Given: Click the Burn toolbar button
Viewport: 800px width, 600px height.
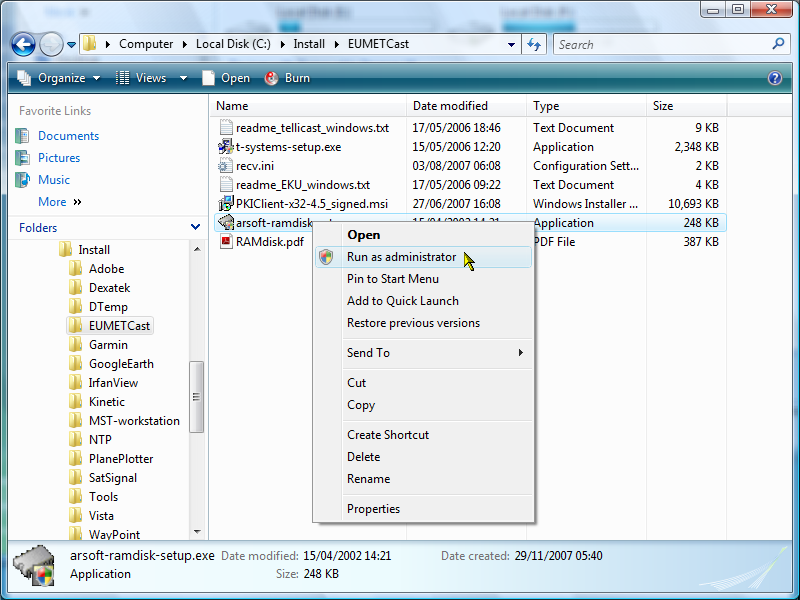Looking at the screenshot, I should pos(287,78).
